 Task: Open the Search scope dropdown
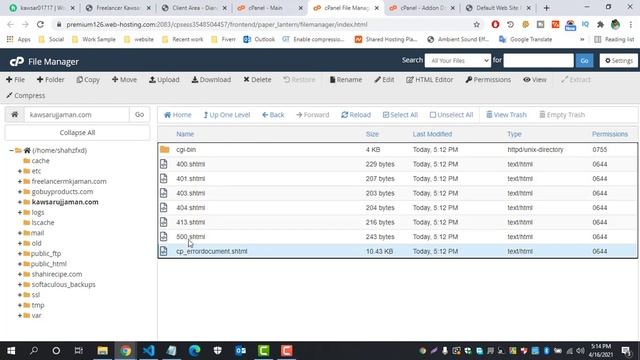point(458,60)
